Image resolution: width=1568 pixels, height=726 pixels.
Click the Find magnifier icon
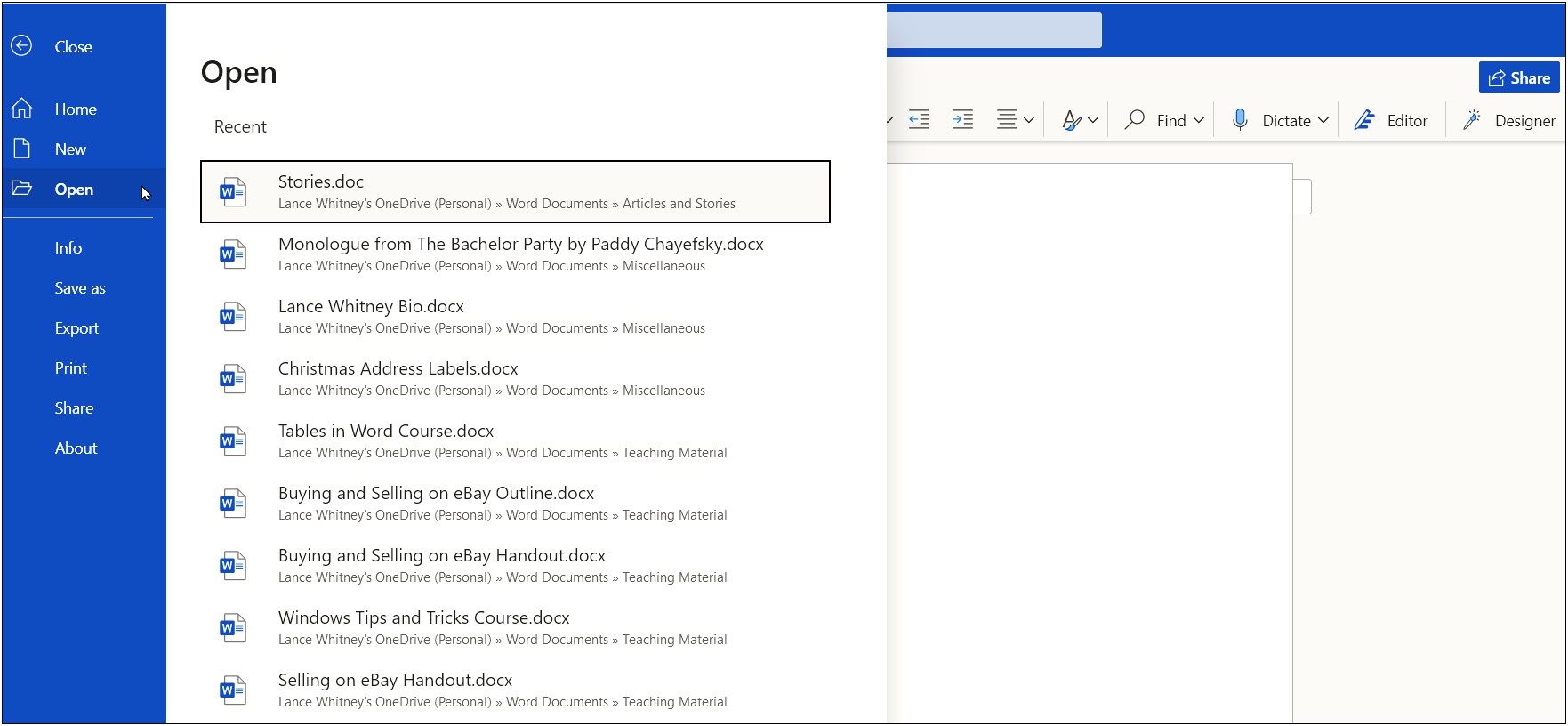pyautogui.click(x=1134, y=119)
